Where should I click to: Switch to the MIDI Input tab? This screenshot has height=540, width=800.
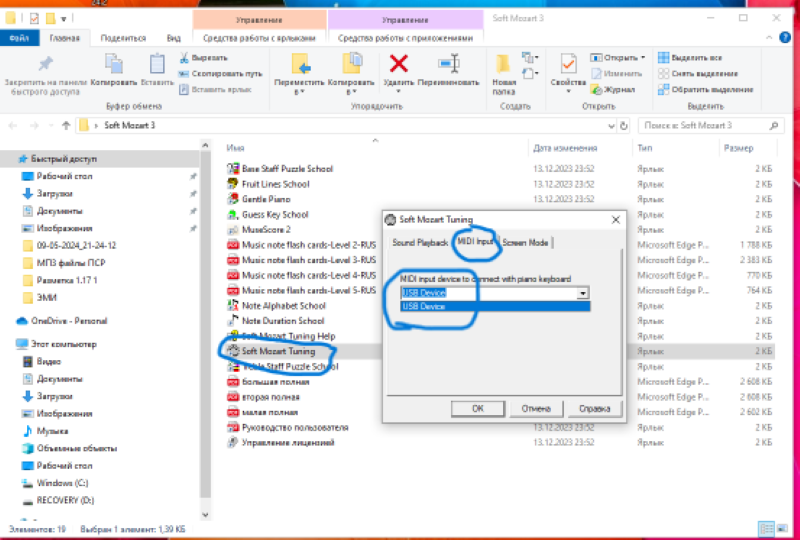click(476, 241)
